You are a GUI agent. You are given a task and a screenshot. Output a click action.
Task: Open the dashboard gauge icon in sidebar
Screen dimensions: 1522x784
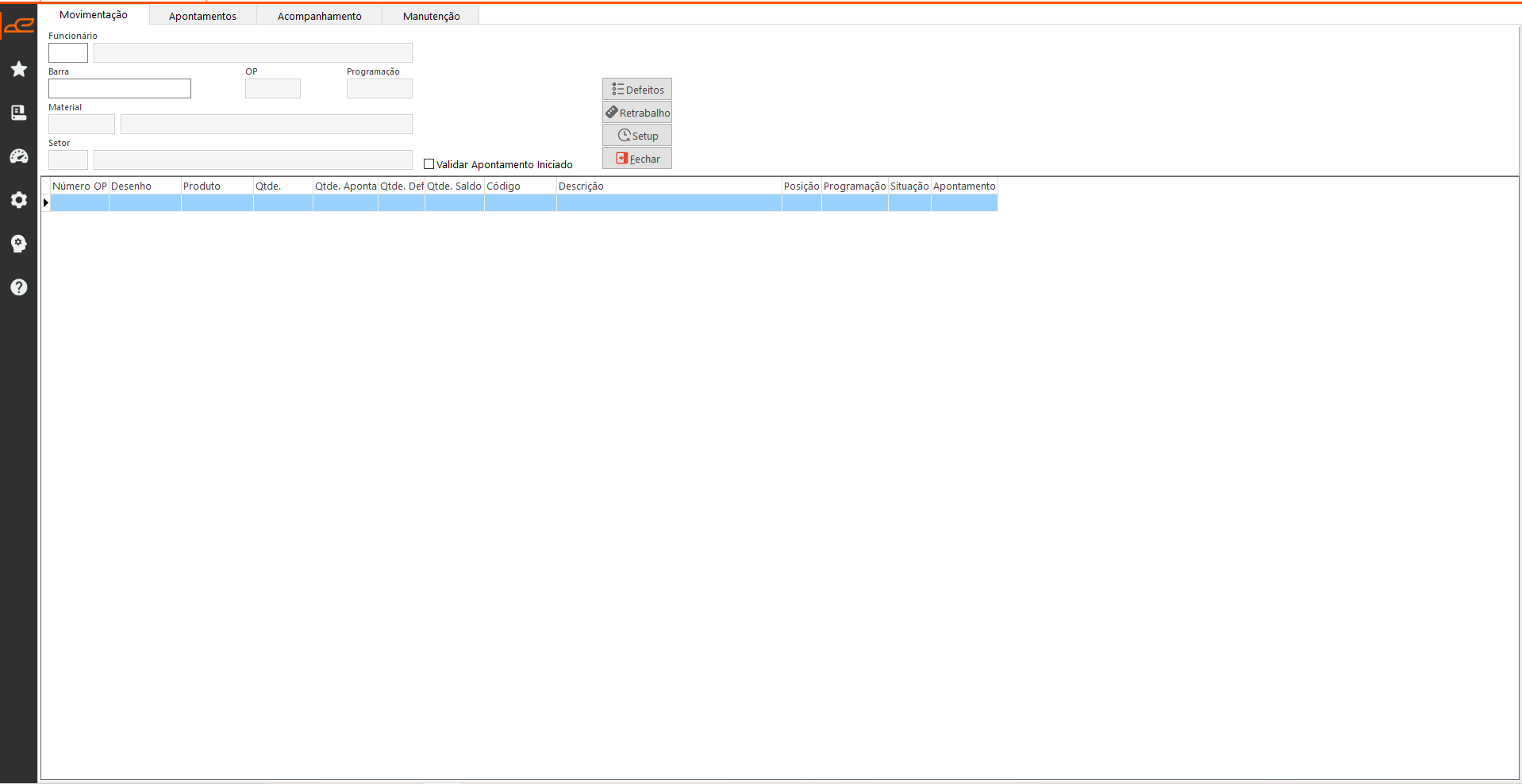[19, 156]
